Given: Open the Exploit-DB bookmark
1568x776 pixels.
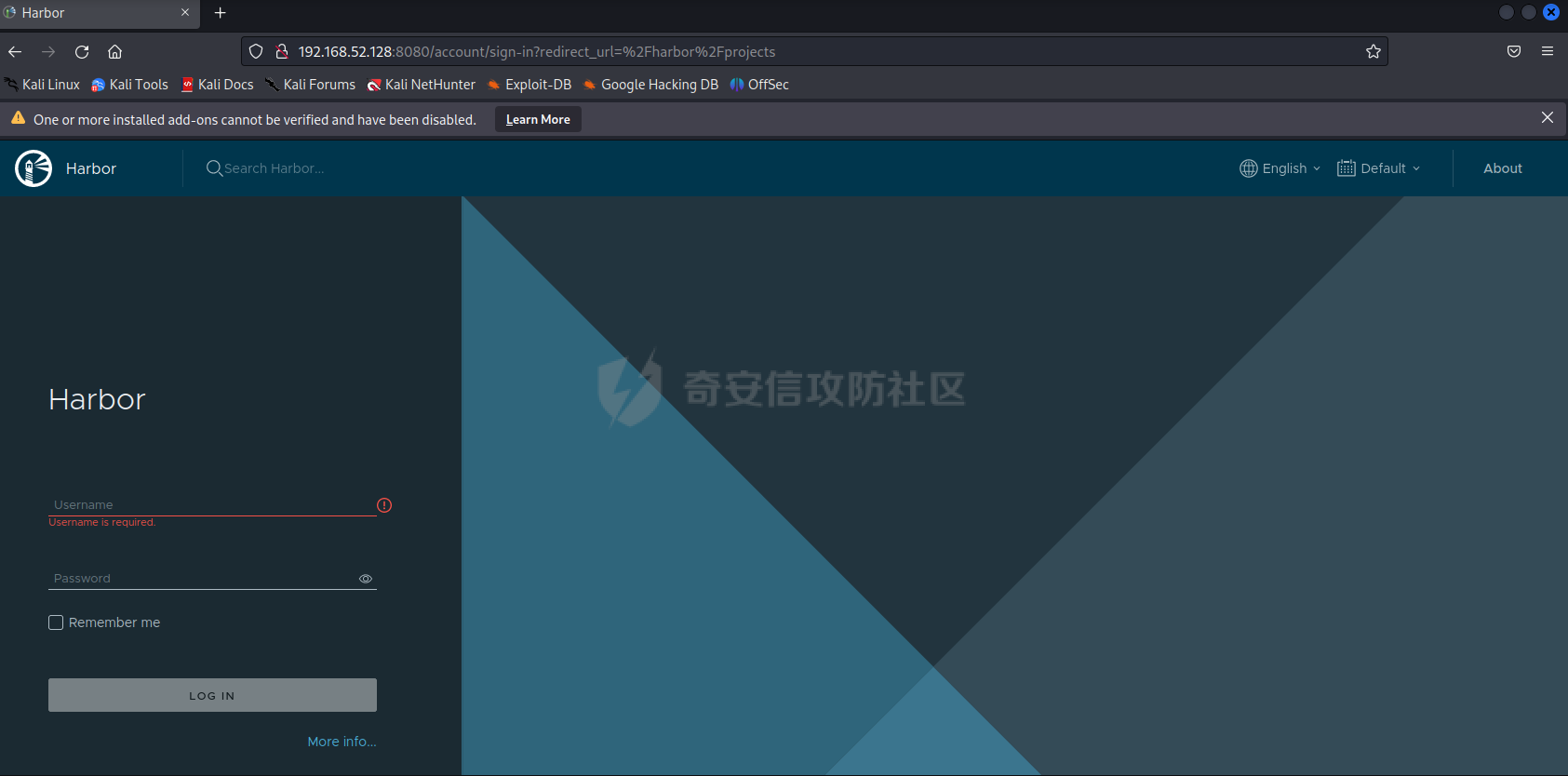Looking at the screenshot, I should (529, 85).
